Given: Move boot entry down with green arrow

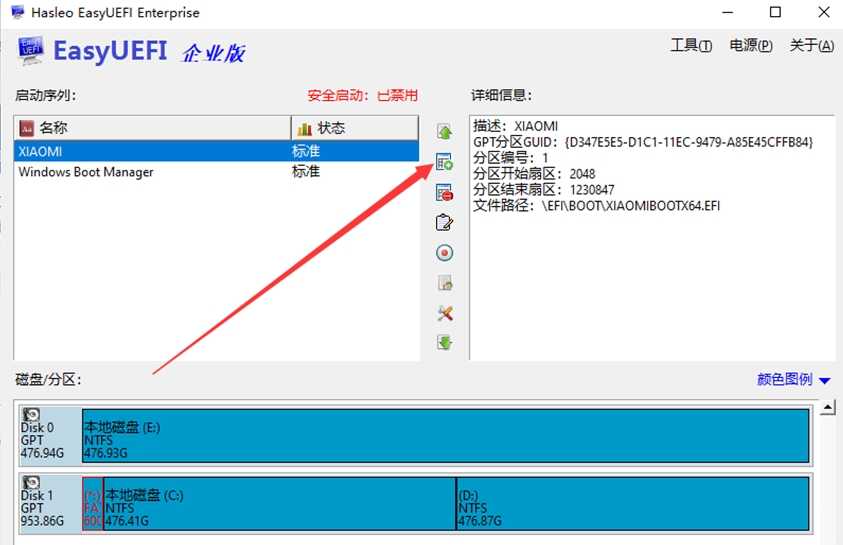Looking at the screenshot, I should tap(445, 342).
